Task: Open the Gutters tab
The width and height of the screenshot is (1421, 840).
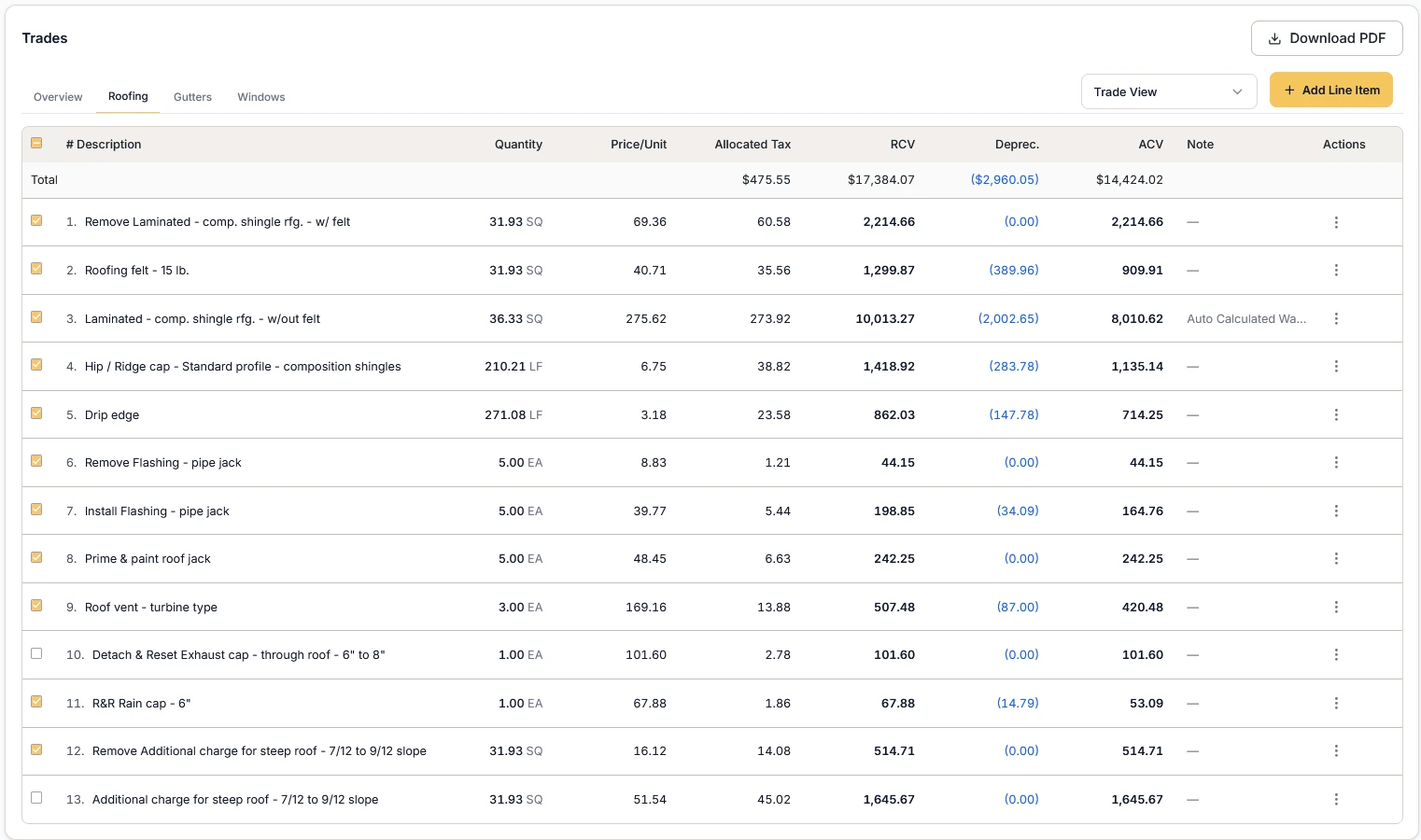Action: [192, 97]
